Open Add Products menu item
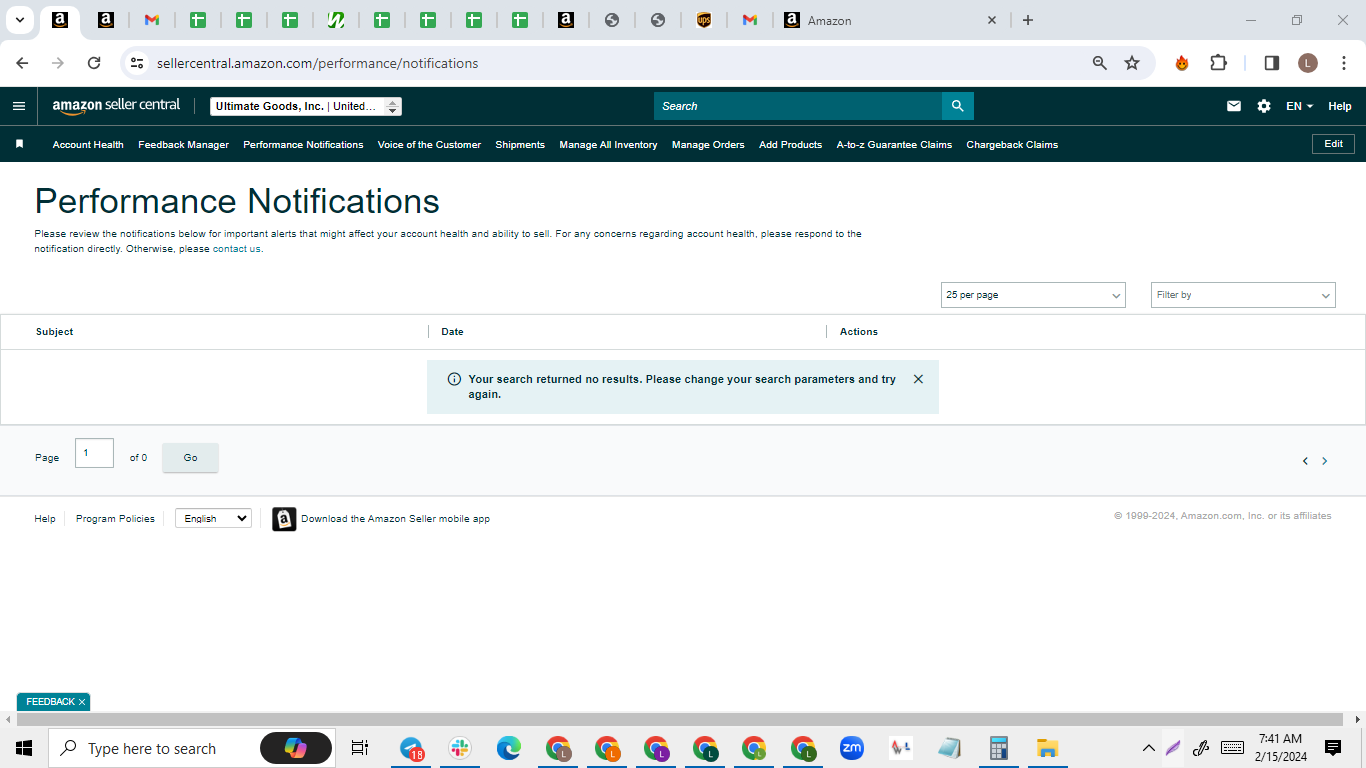Screen dimensions: 1366x768 point(790,144)
